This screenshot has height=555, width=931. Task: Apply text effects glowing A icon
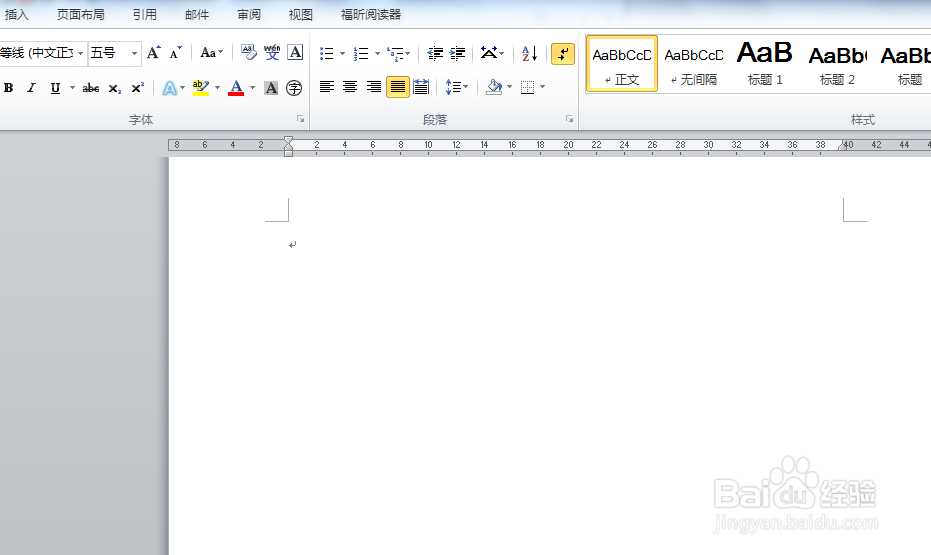(170, 88)
